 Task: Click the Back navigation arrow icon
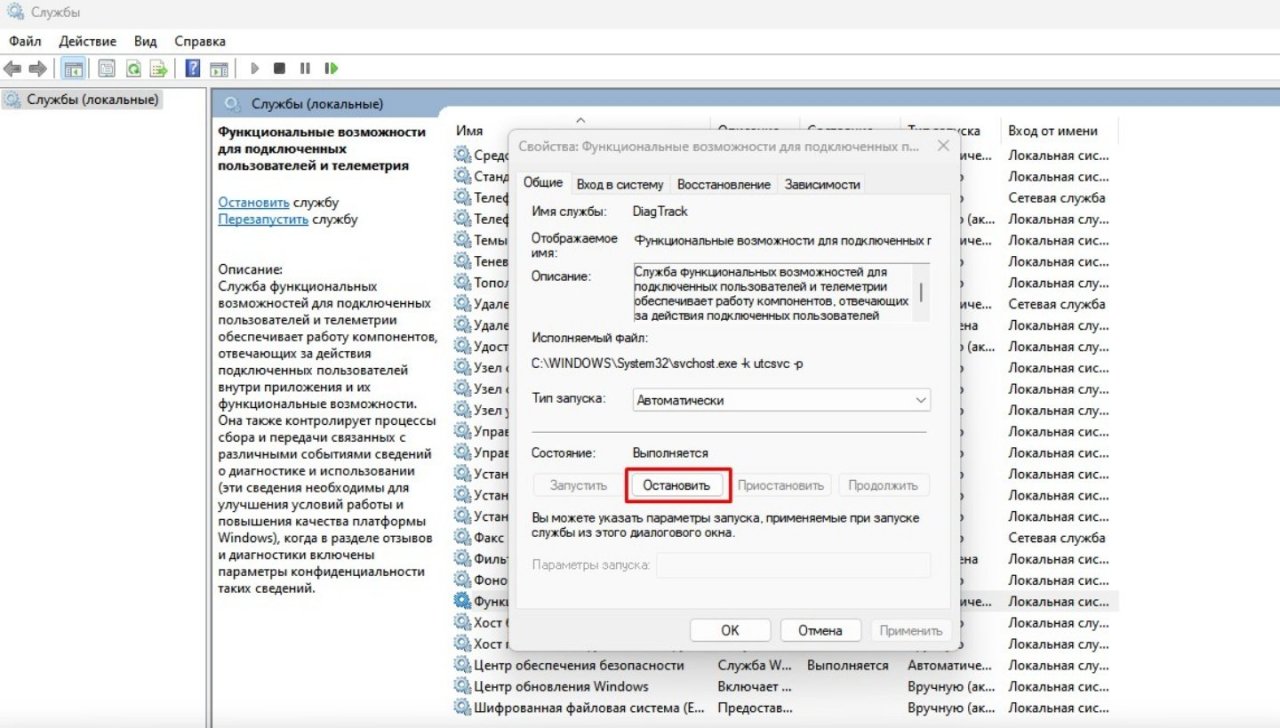(12, 68)
